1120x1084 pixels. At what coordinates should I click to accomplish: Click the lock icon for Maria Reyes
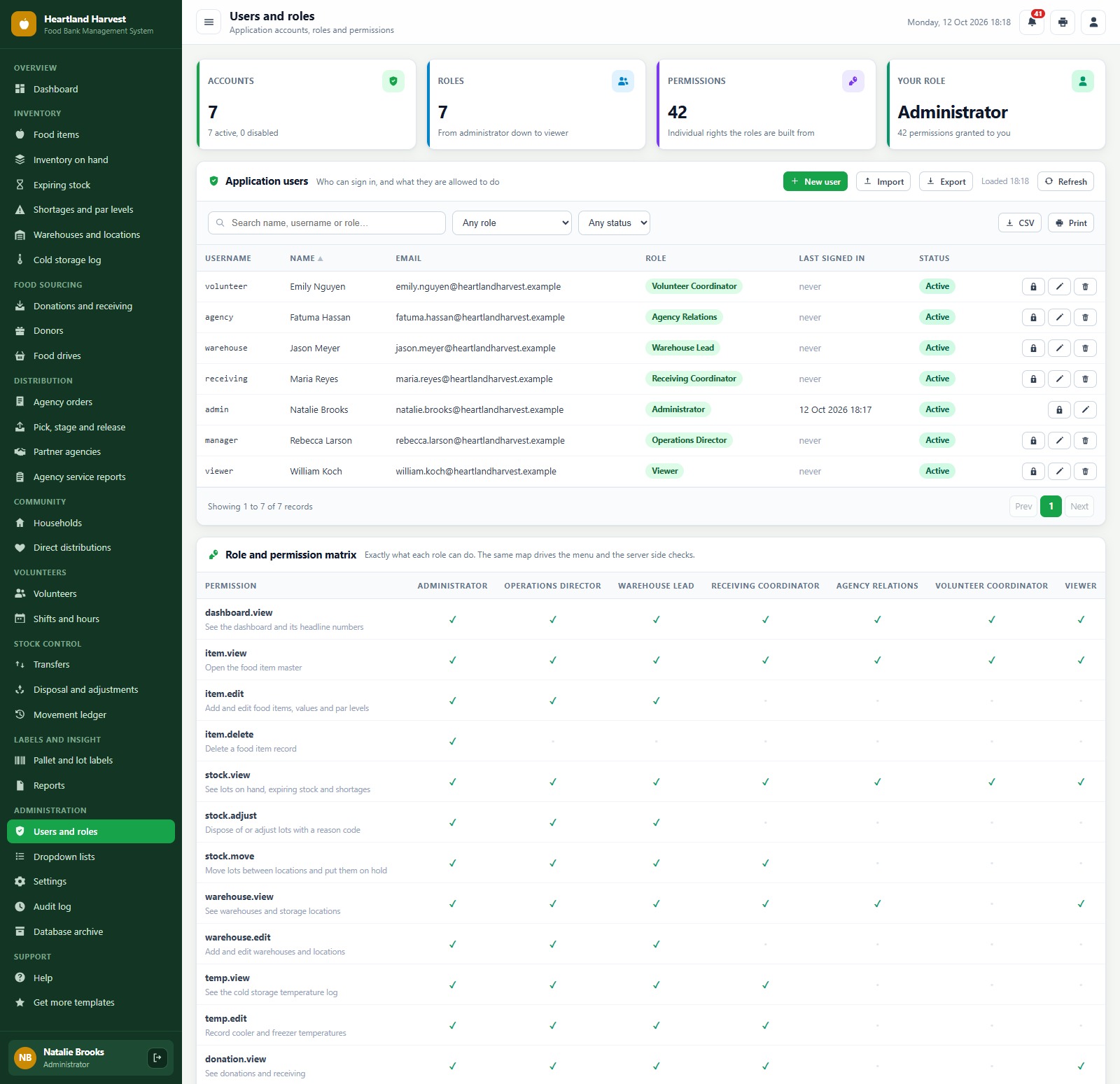(1033, 379)
